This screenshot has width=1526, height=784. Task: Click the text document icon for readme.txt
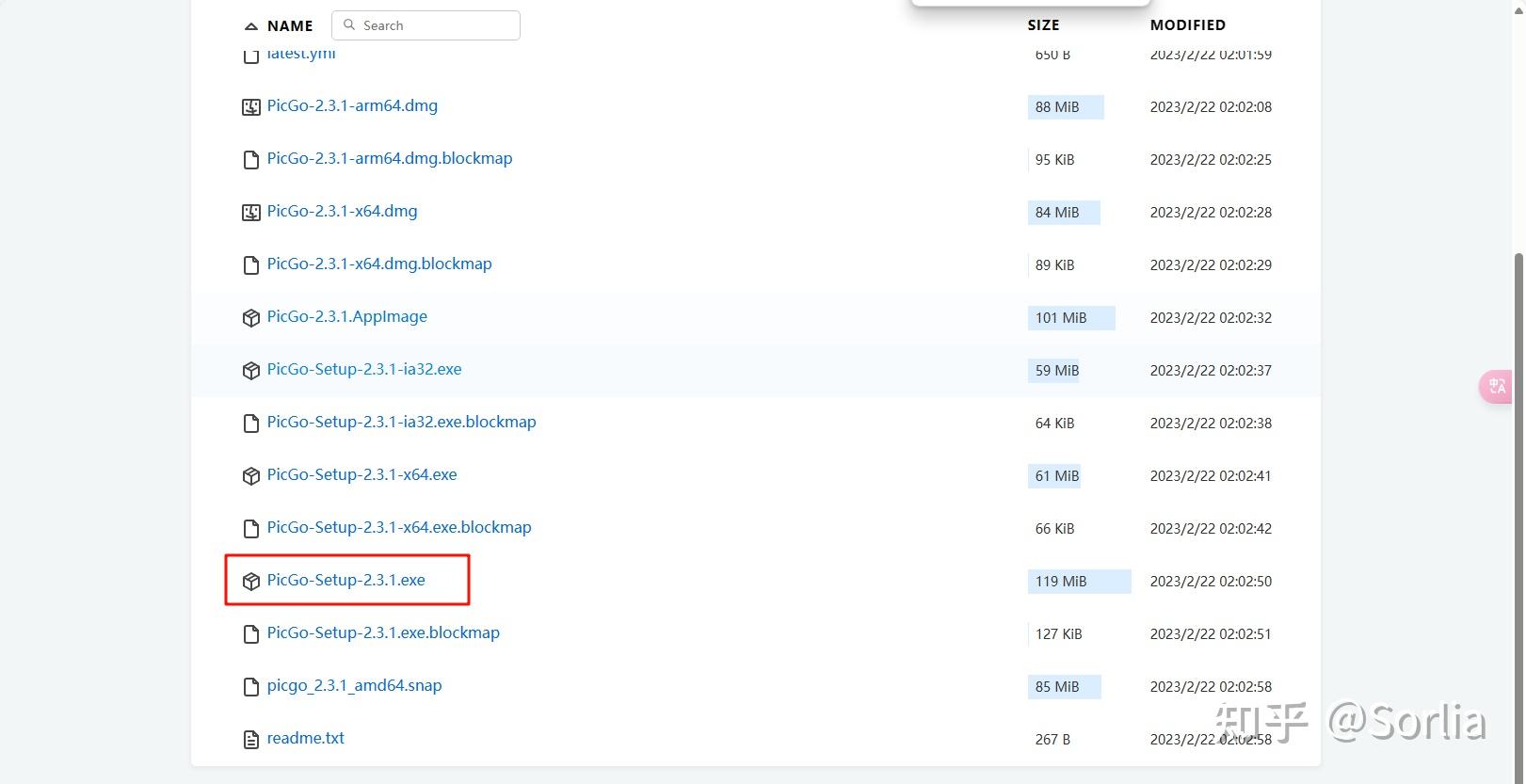point(251,740)
